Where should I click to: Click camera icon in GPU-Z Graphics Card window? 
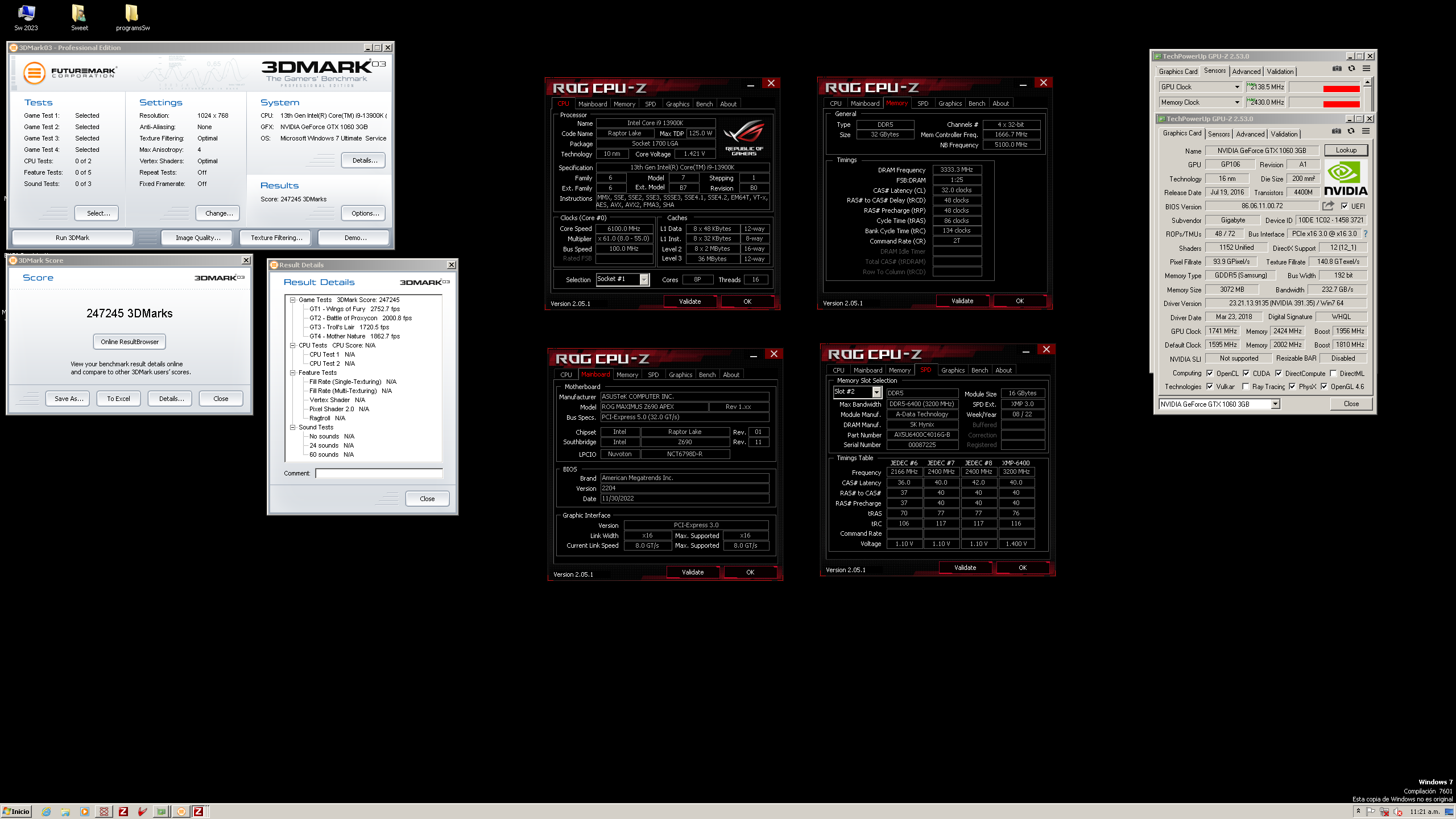tap(1337, 131)
